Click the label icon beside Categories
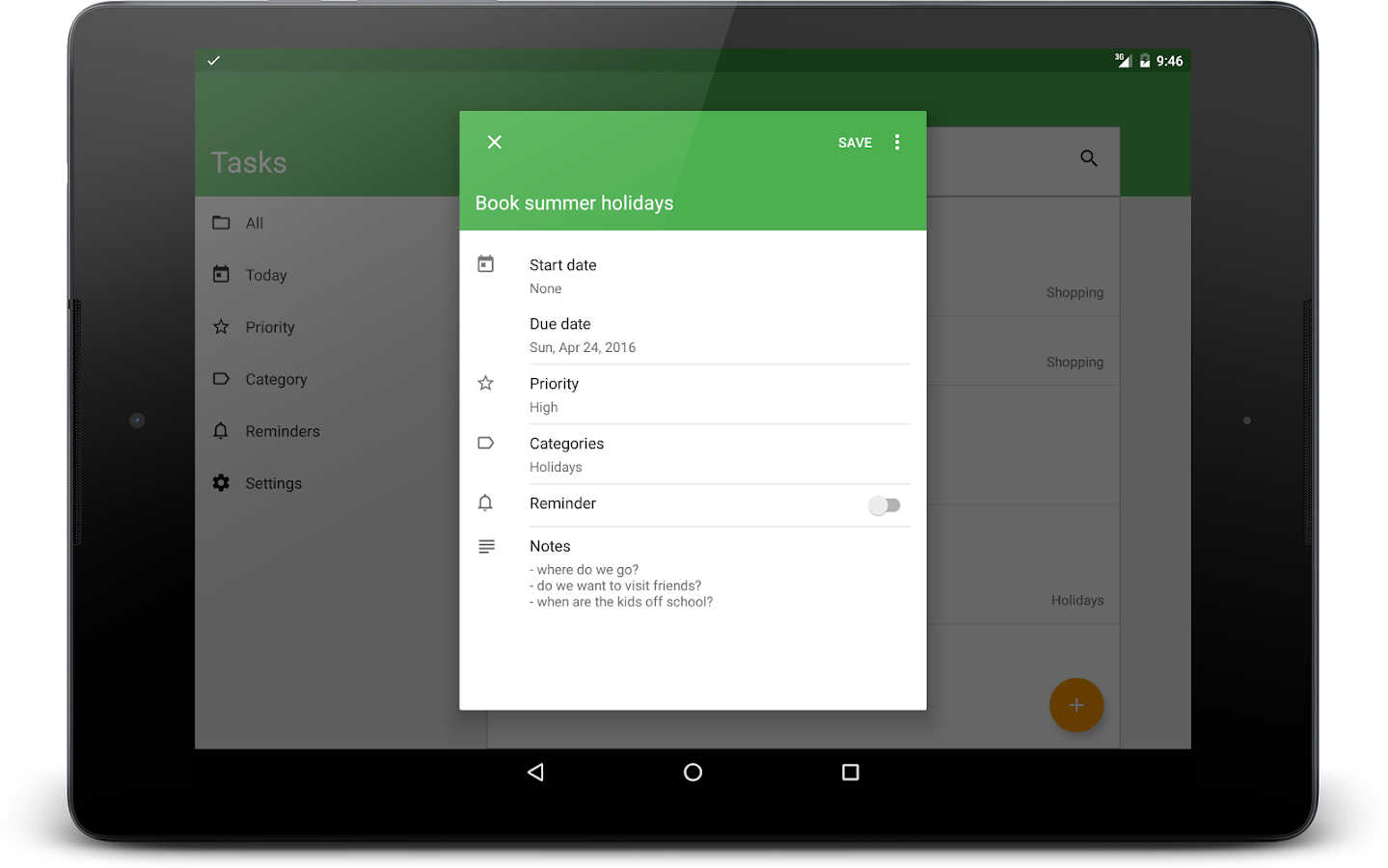 click(486, 443)
